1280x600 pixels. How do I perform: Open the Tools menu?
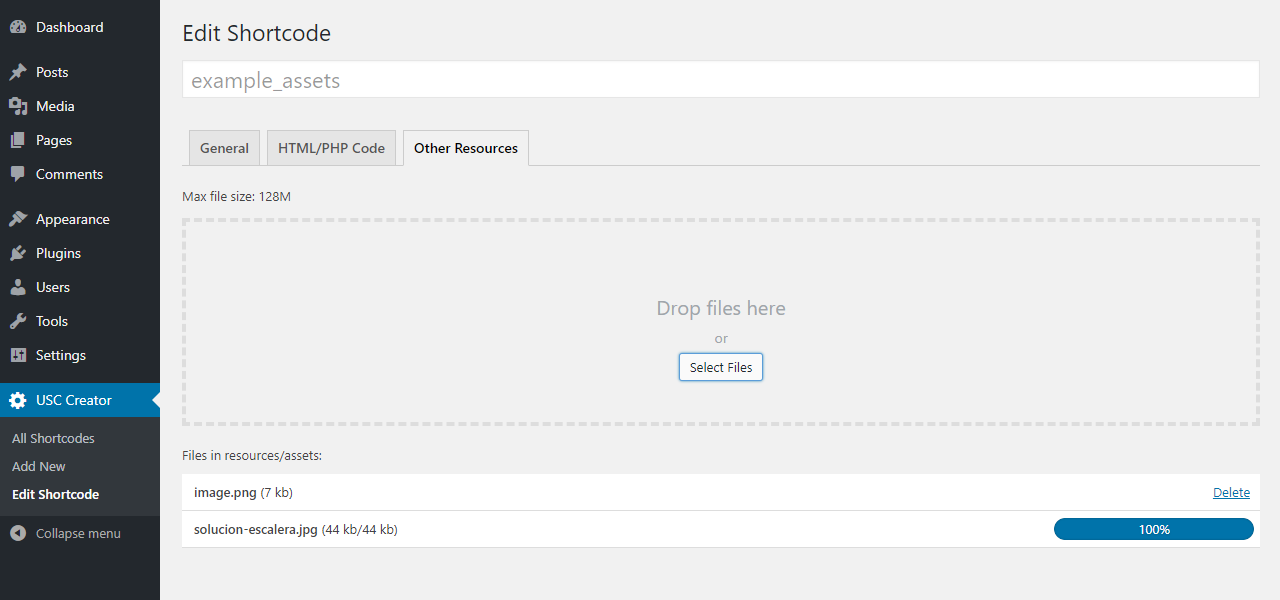pyautogui.click(x=80, y=321)
